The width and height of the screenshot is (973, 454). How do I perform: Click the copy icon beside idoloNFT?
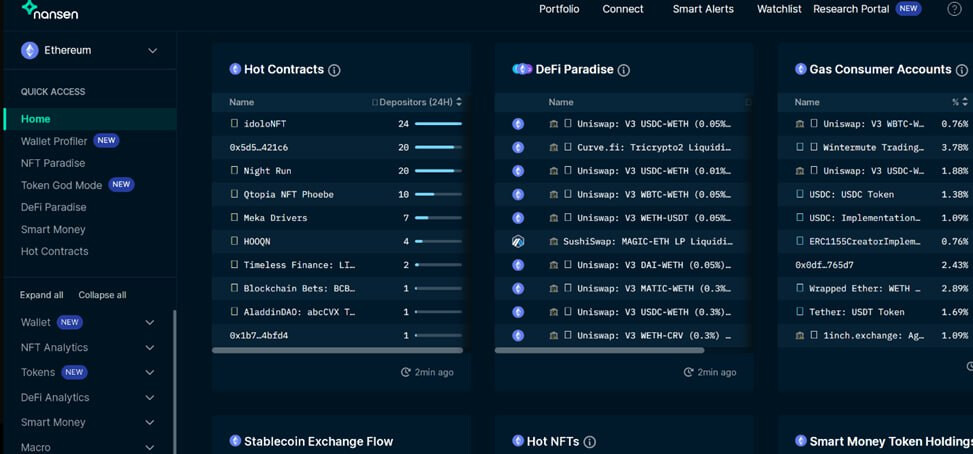point(235,124)
